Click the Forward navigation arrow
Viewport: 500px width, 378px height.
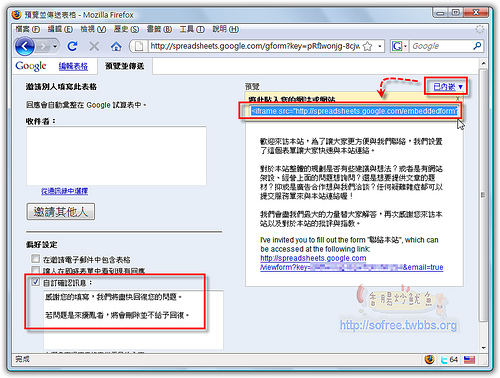(43, 46)
